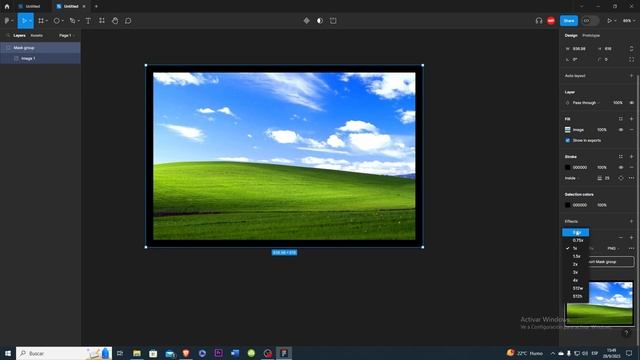This screenshot has width=640, height=360.
Task: Click the home icon in the tab bar
Action: click(7, 7)
